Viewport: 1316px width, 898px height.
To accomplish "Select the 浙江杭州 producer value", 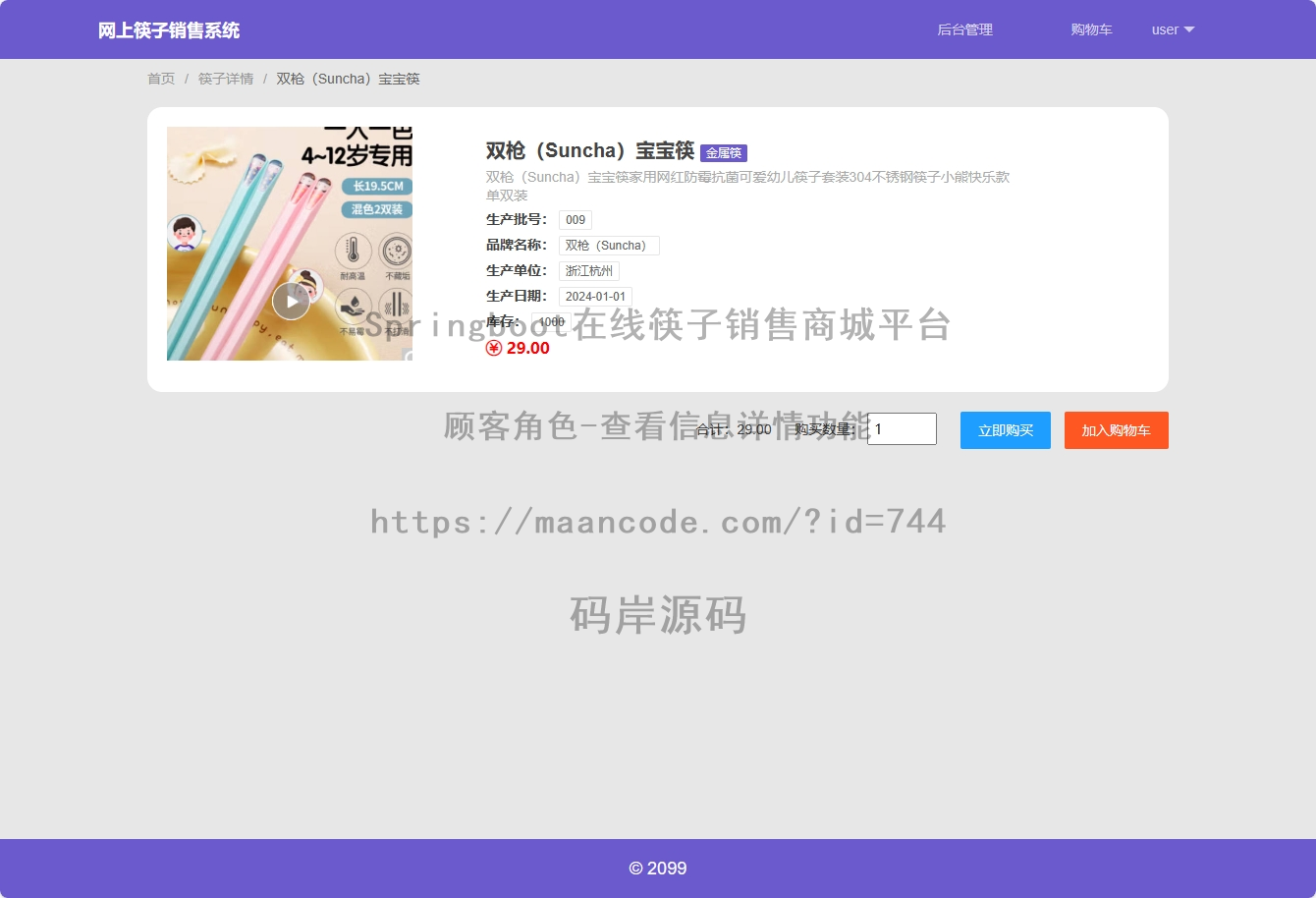I will coord(589,271).
